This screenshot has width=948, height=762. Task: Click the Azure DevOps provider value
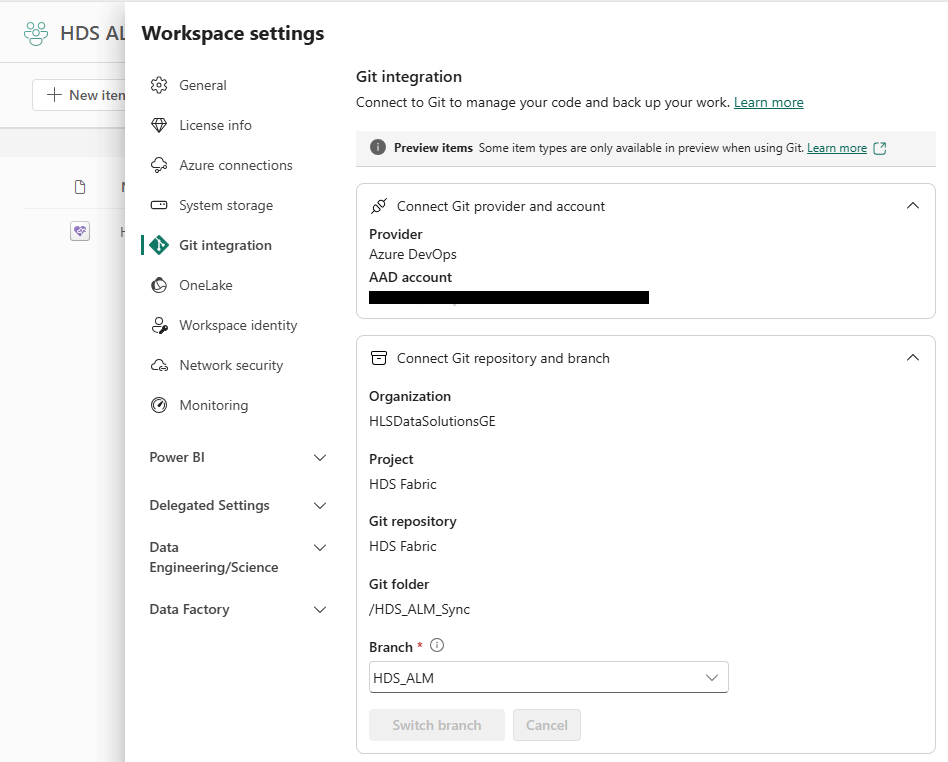pos(413,254)
